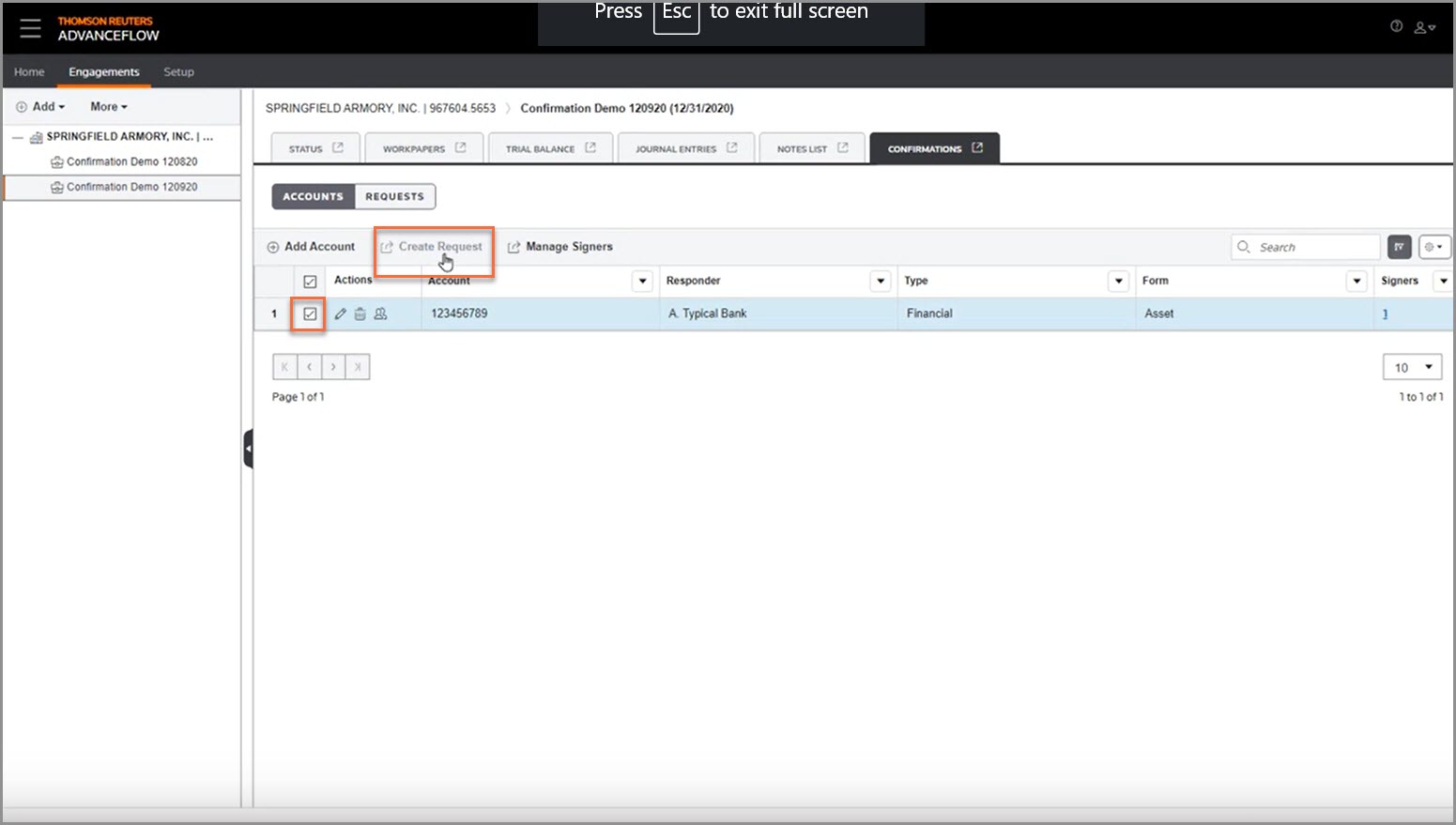Uncheck the select-all checkbox in the header row
This screenshot has height=825, width=1456.
309,280
